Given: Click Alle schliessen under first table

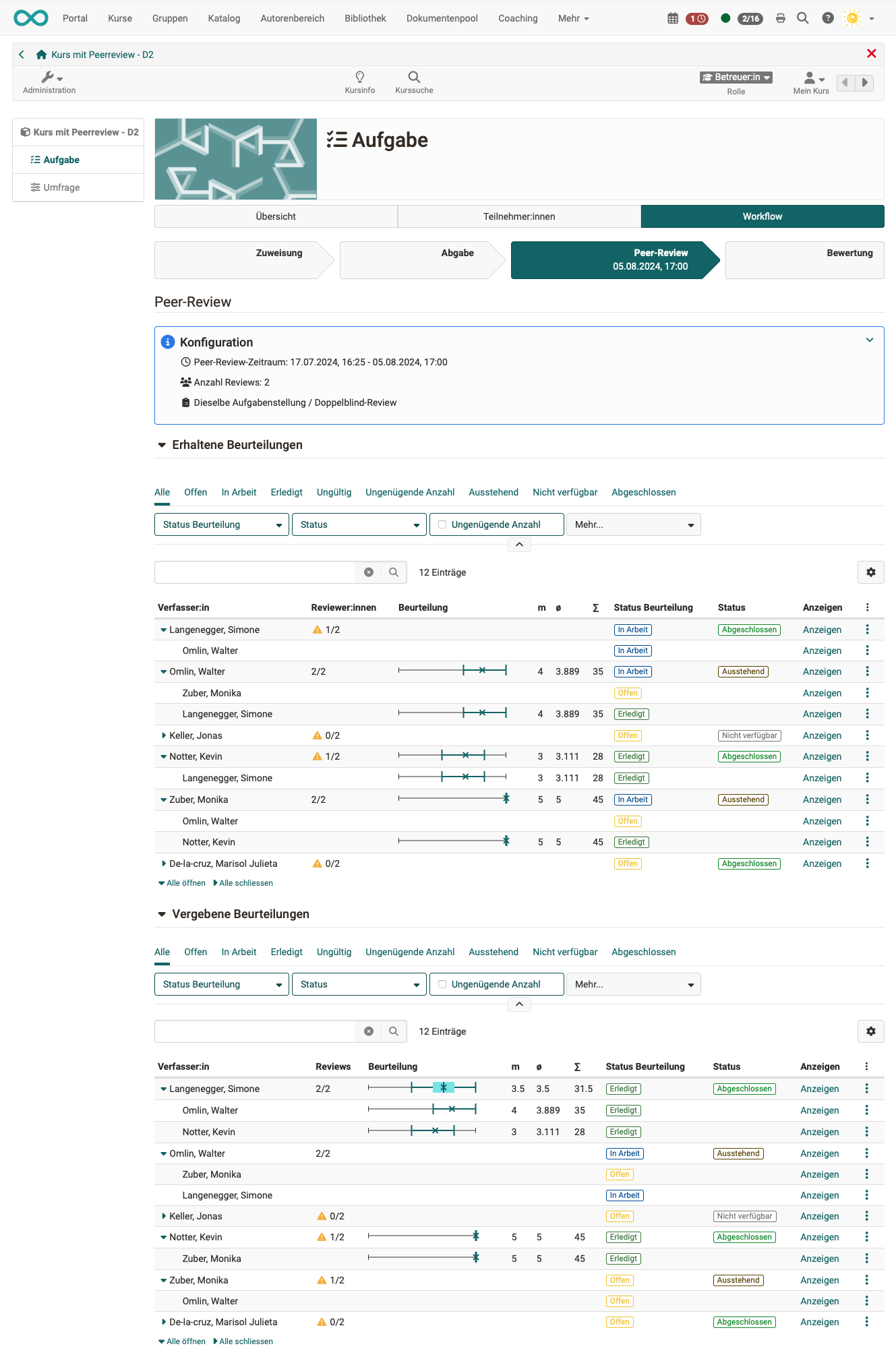Looking at the screenshot, I should pos(245,883).
